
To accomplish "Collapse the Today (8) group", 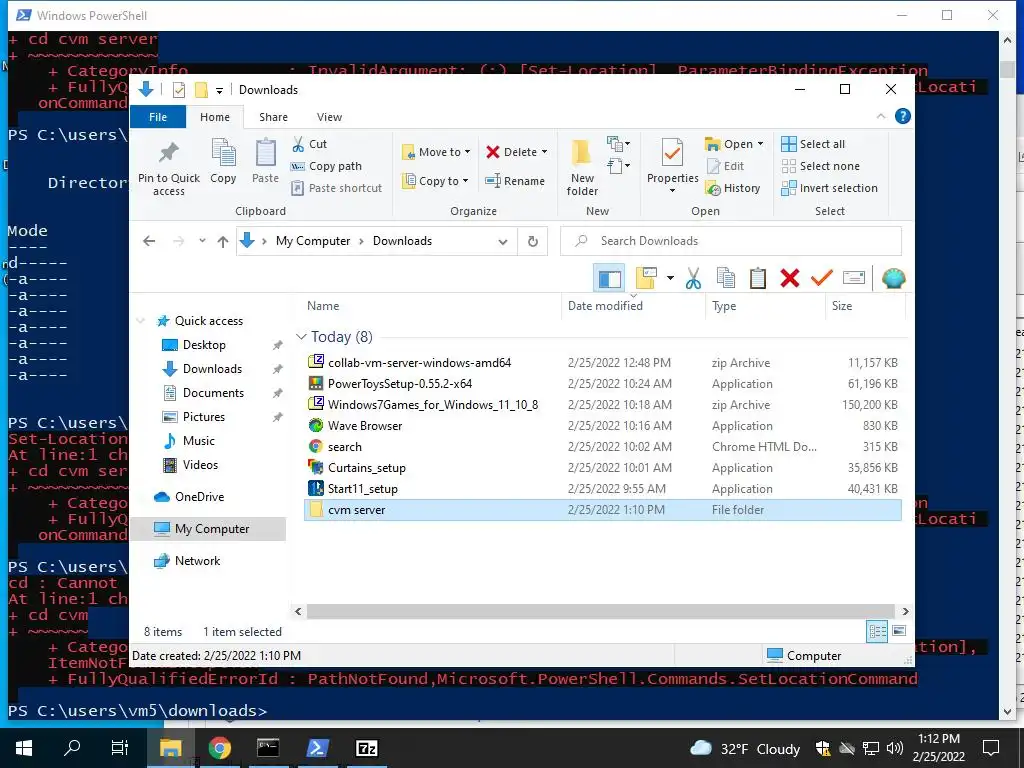I will 301,337.
